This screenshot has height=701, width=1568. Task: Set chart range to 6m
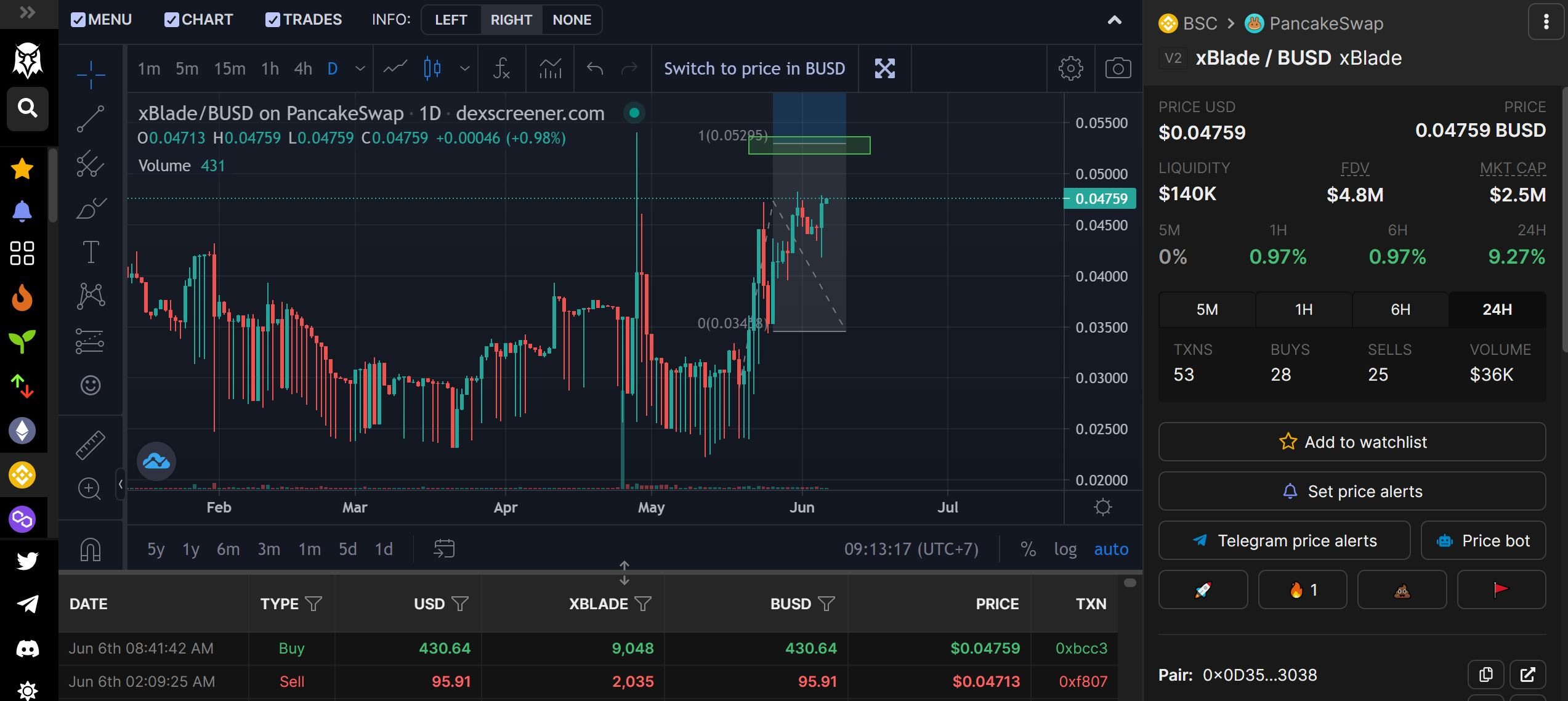[x=228, y=549]
